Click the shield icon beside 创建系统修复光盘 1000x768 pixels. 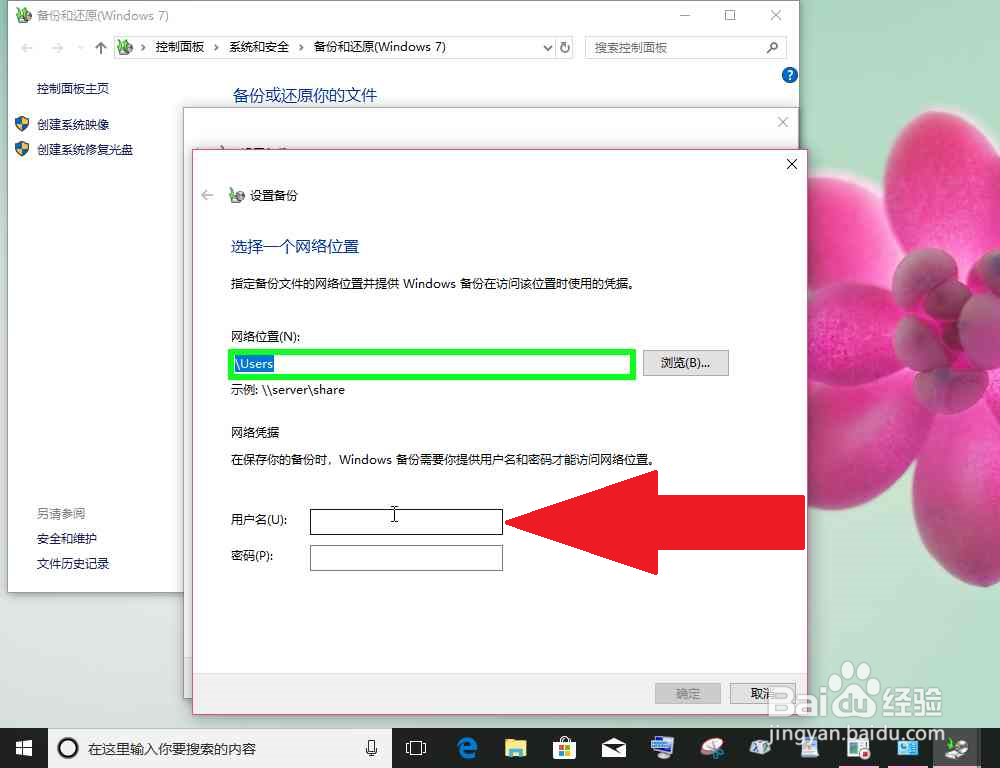click(x=22, y=149)
